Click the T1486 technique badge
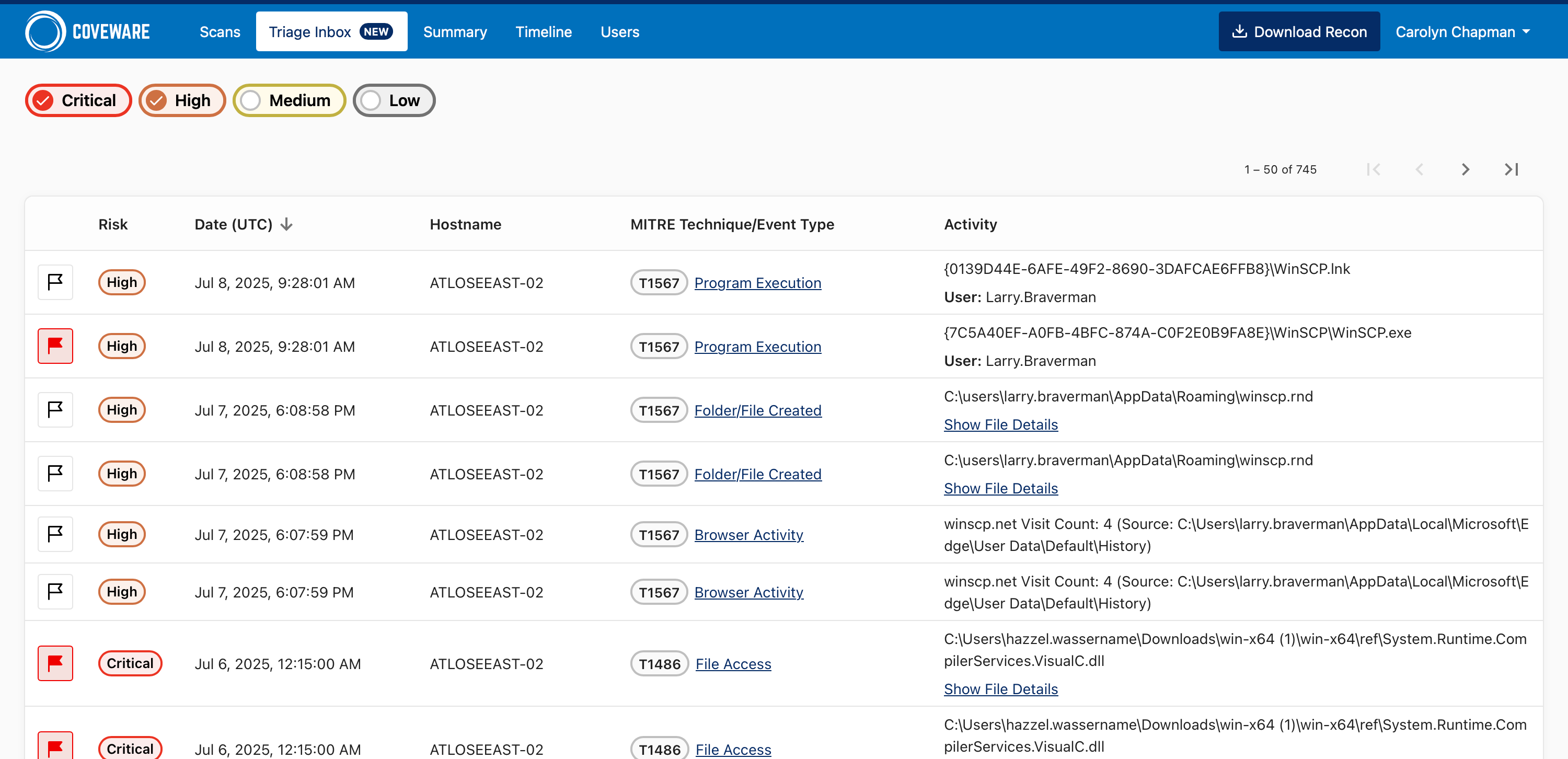 tap(659, 664)
